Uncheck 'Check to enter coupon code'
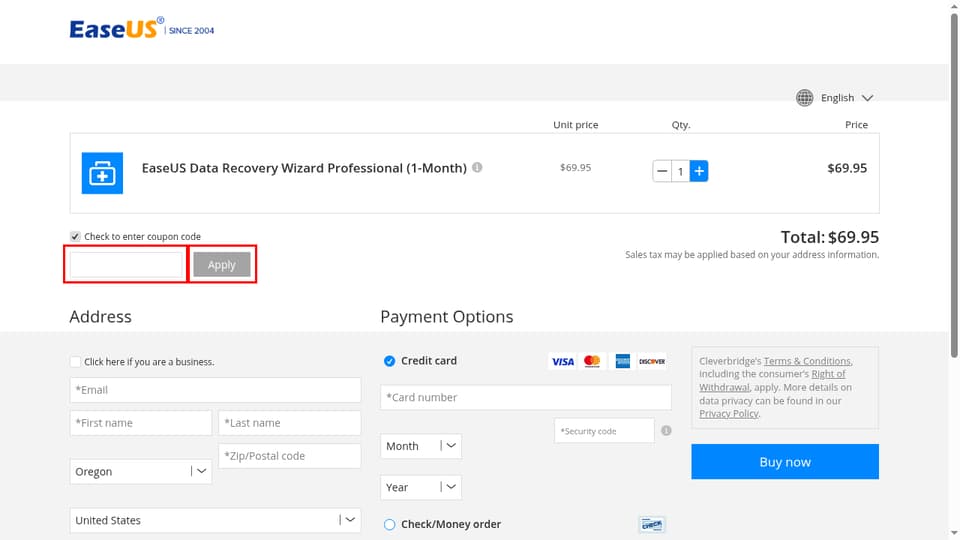 tap(75, 236)
